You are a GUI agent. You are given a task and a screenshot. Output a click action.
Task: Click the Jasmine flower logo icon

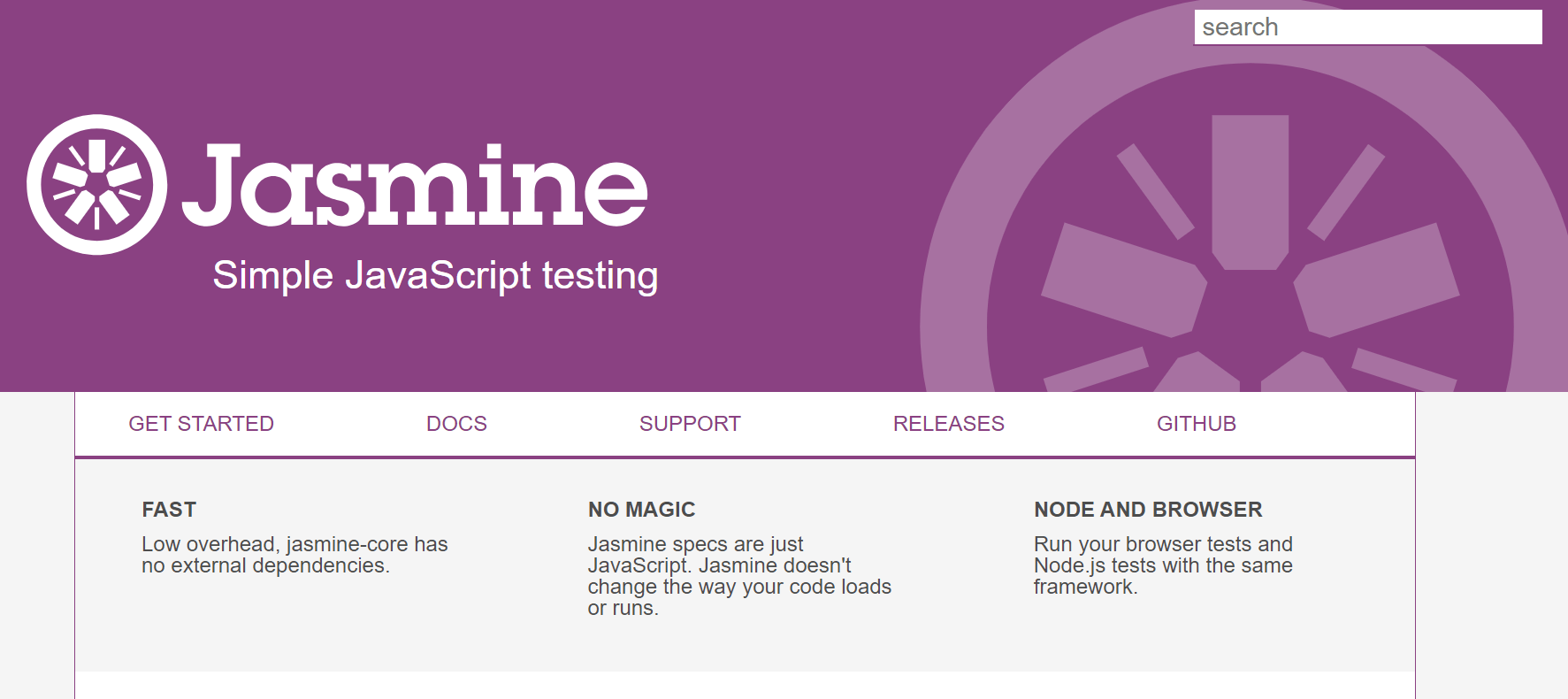point(96,184)
